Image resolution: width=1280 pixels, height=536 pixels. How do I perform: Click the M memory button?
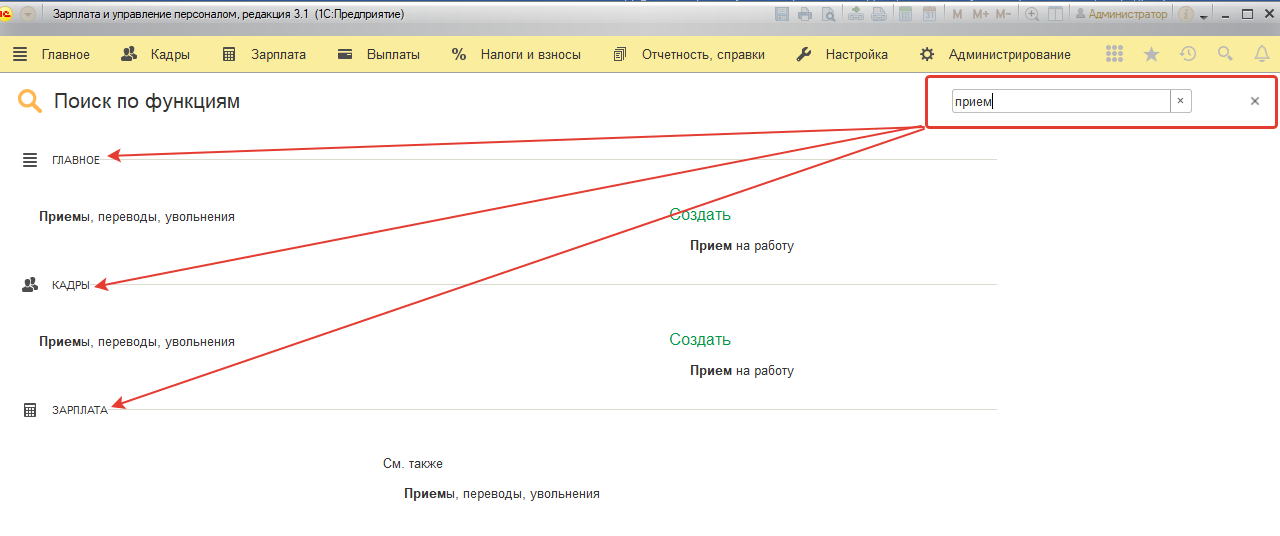point(957,14)
